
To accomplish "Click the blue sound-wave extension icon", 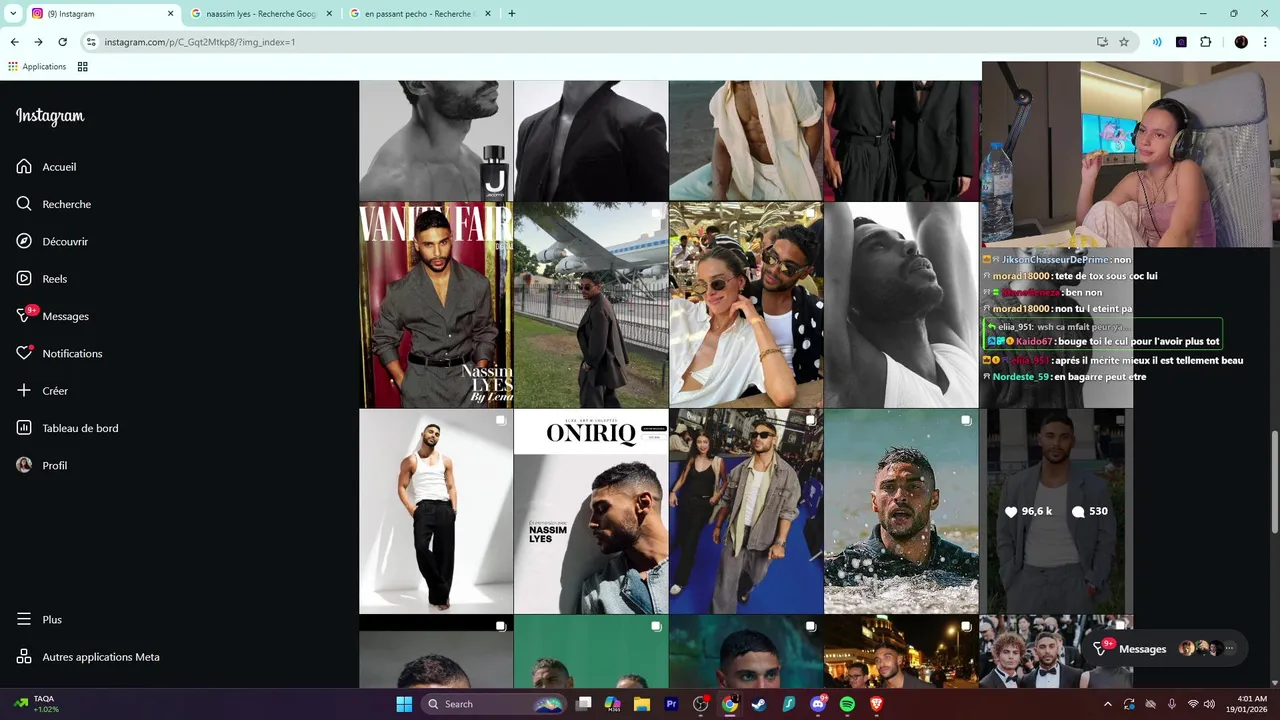I will click(x=1157, y=42).
